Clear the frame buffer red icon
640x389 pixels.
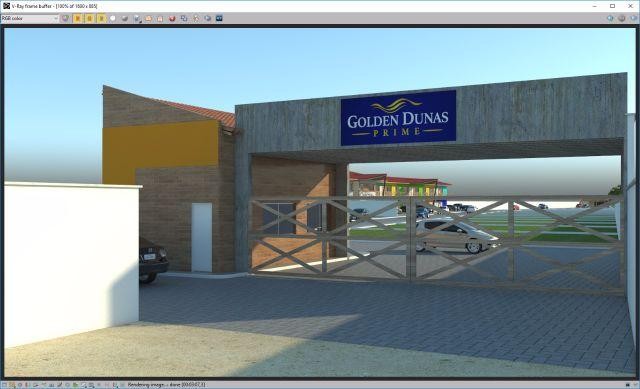point(172,18)
